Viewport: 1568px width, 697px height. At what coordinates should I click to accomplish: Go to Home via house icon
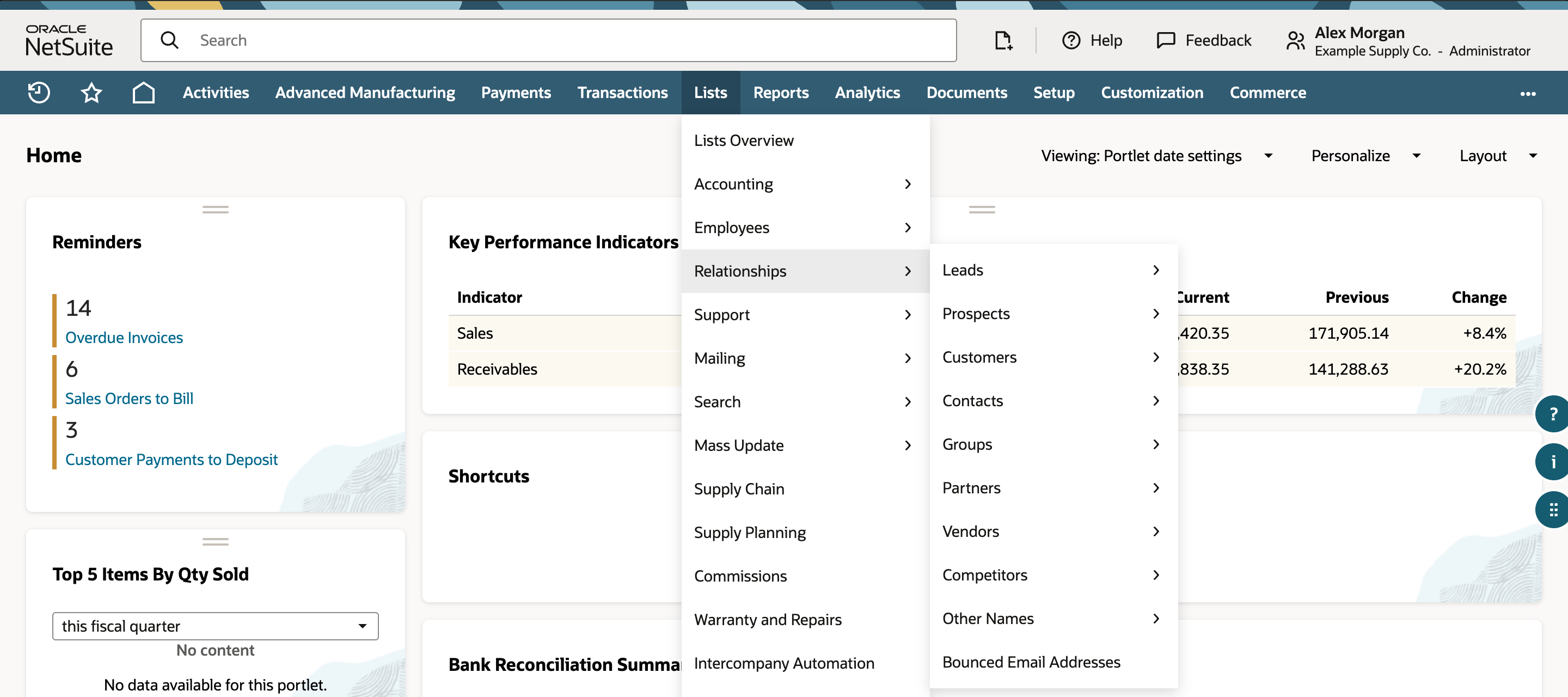coord(144,93)
